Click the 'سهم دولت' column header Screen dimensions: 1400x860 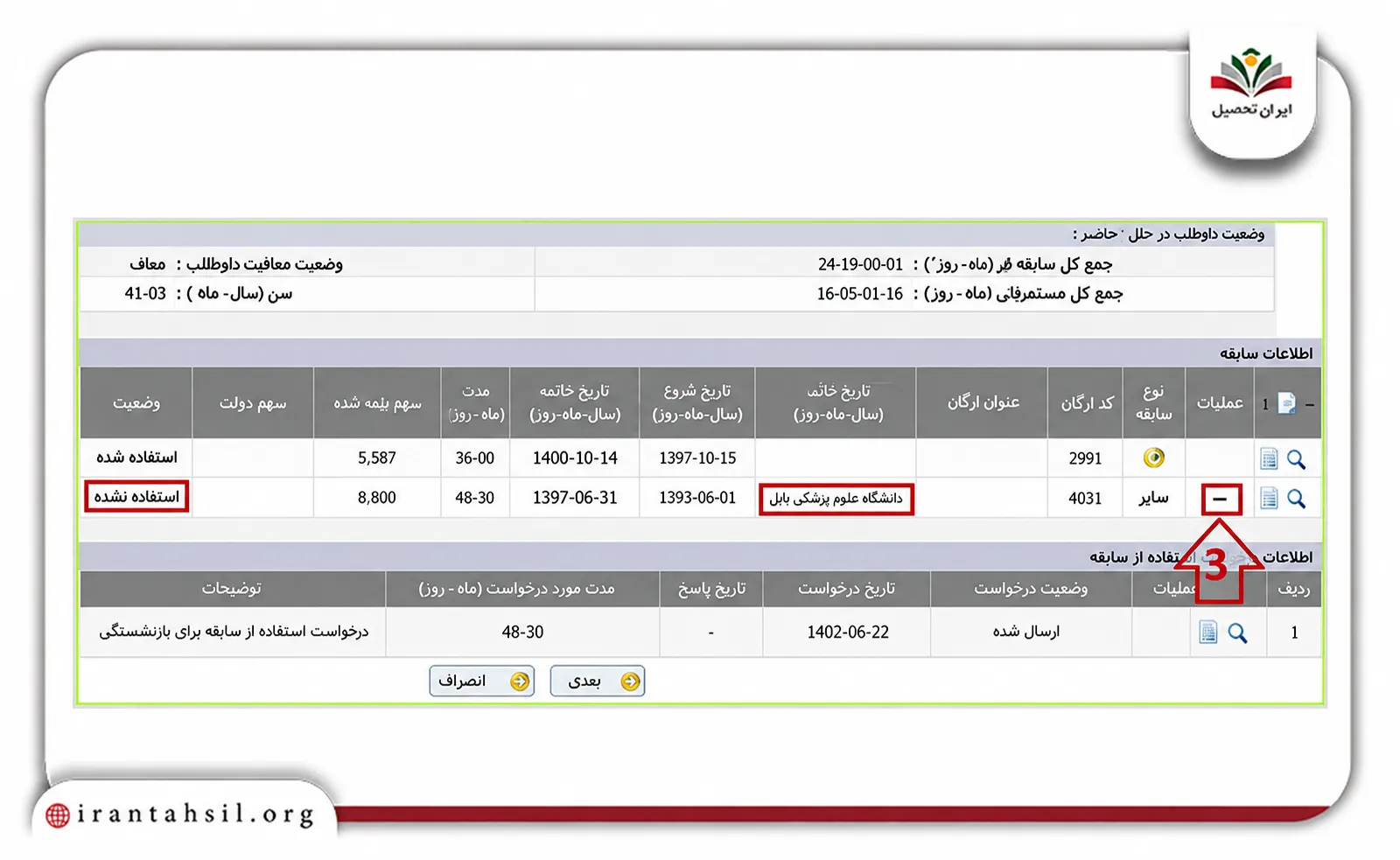[253, 402]
